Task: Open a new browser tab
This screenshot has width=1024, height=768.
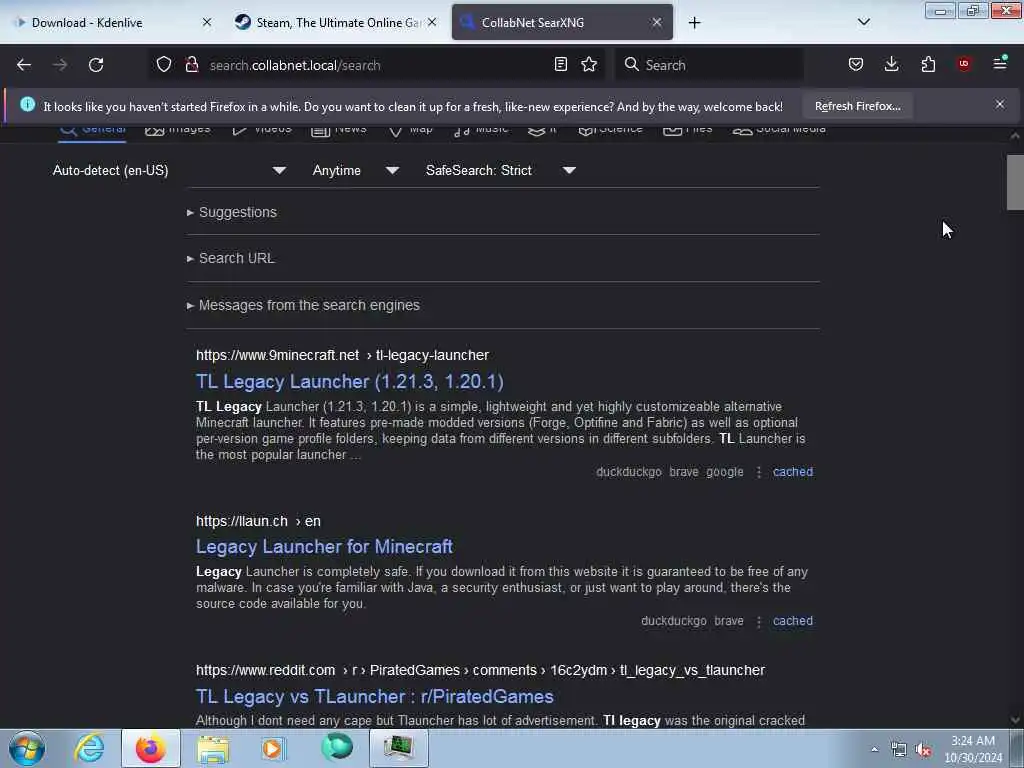Action: [694, 23]
